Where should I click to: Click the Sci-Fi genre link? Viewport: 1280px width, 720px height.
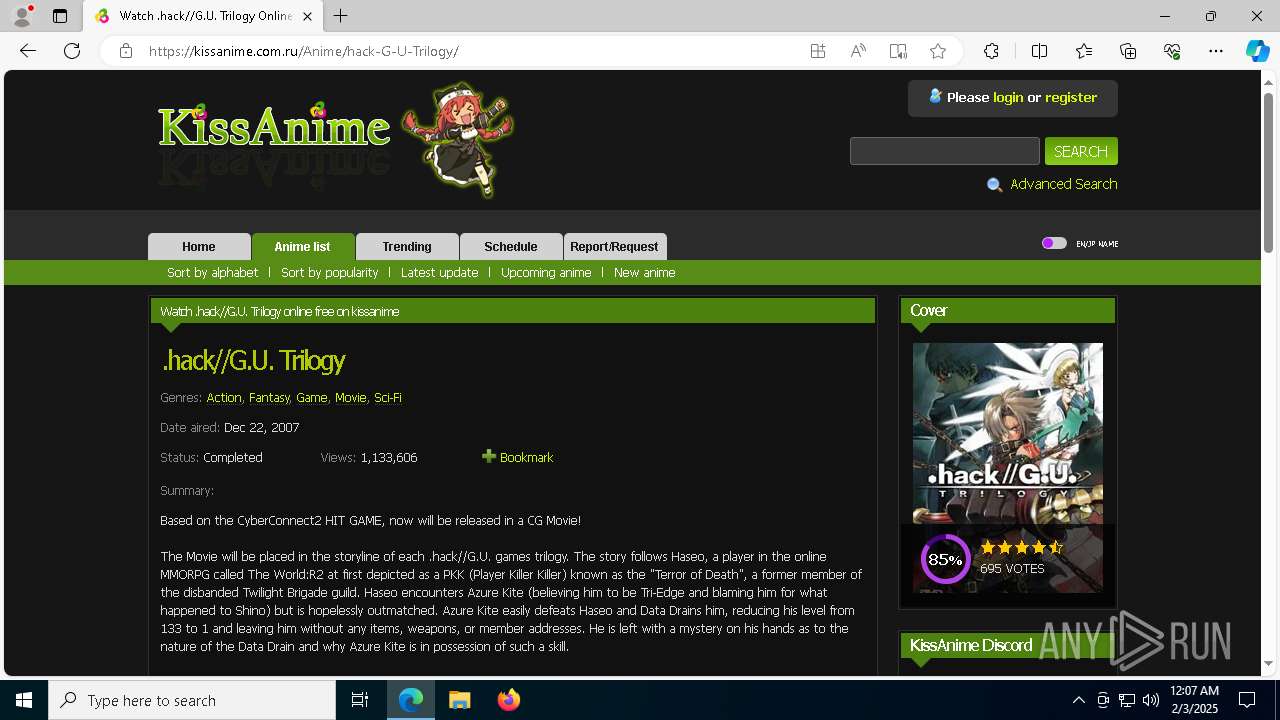tap(388, 397)
